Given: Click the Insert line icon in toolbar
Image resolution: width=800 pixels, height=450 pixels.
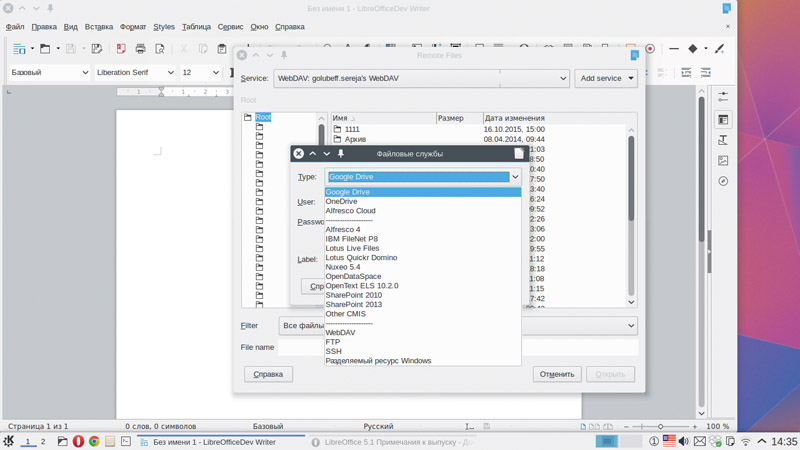Looking at the screenshot, I should click(x=674, y=49).
